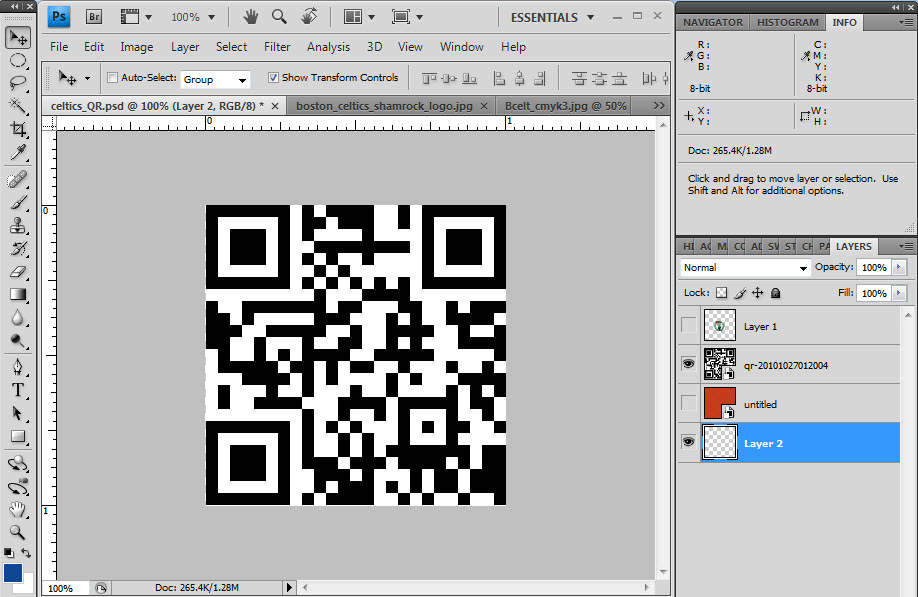Select the 3D Rotate tool
The image size is (918, 597).
click(x=18, y=464)
